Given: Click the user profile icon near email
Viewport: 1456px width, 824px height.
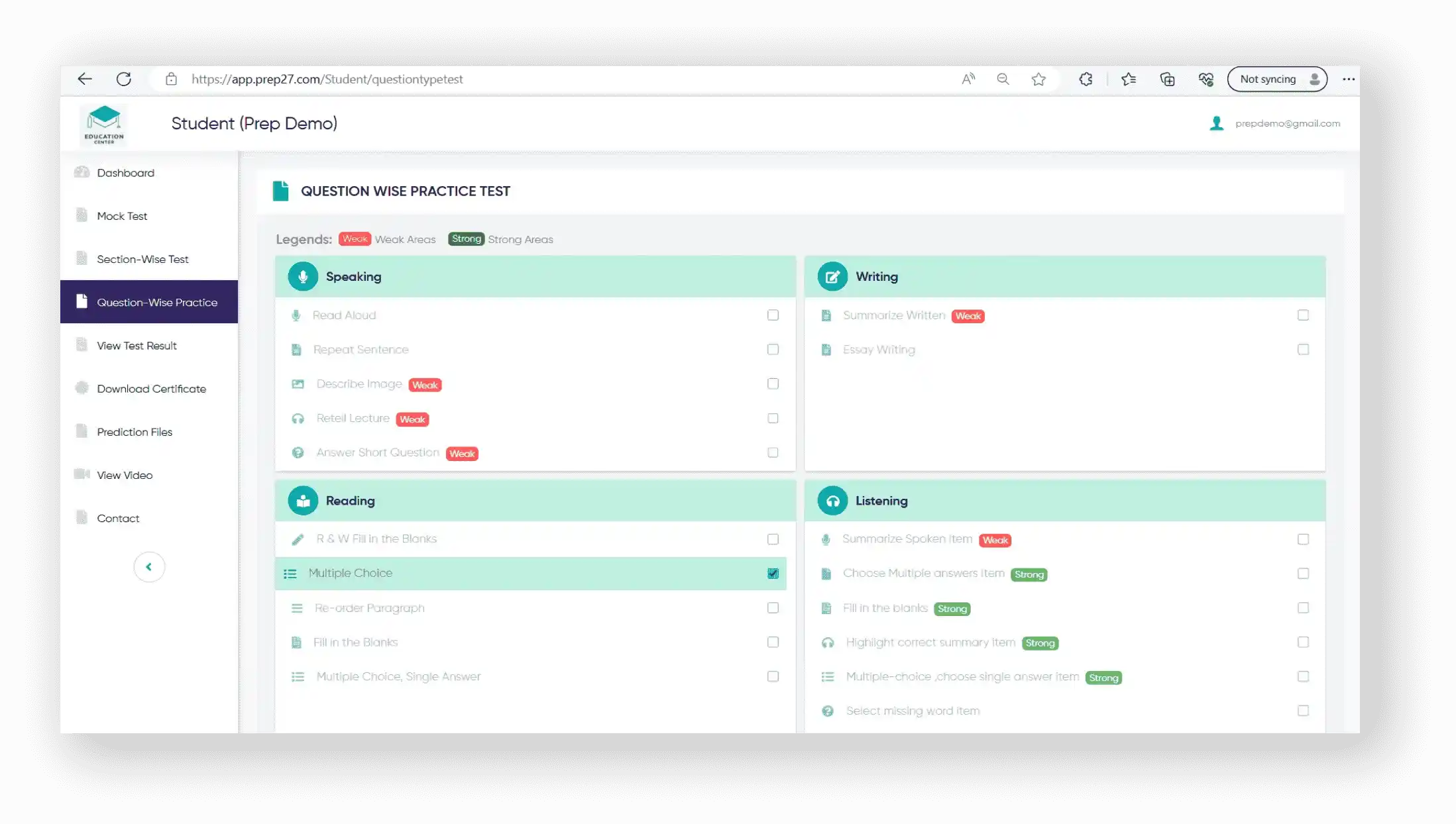Looking at the screenshot, I should 1216,124.
